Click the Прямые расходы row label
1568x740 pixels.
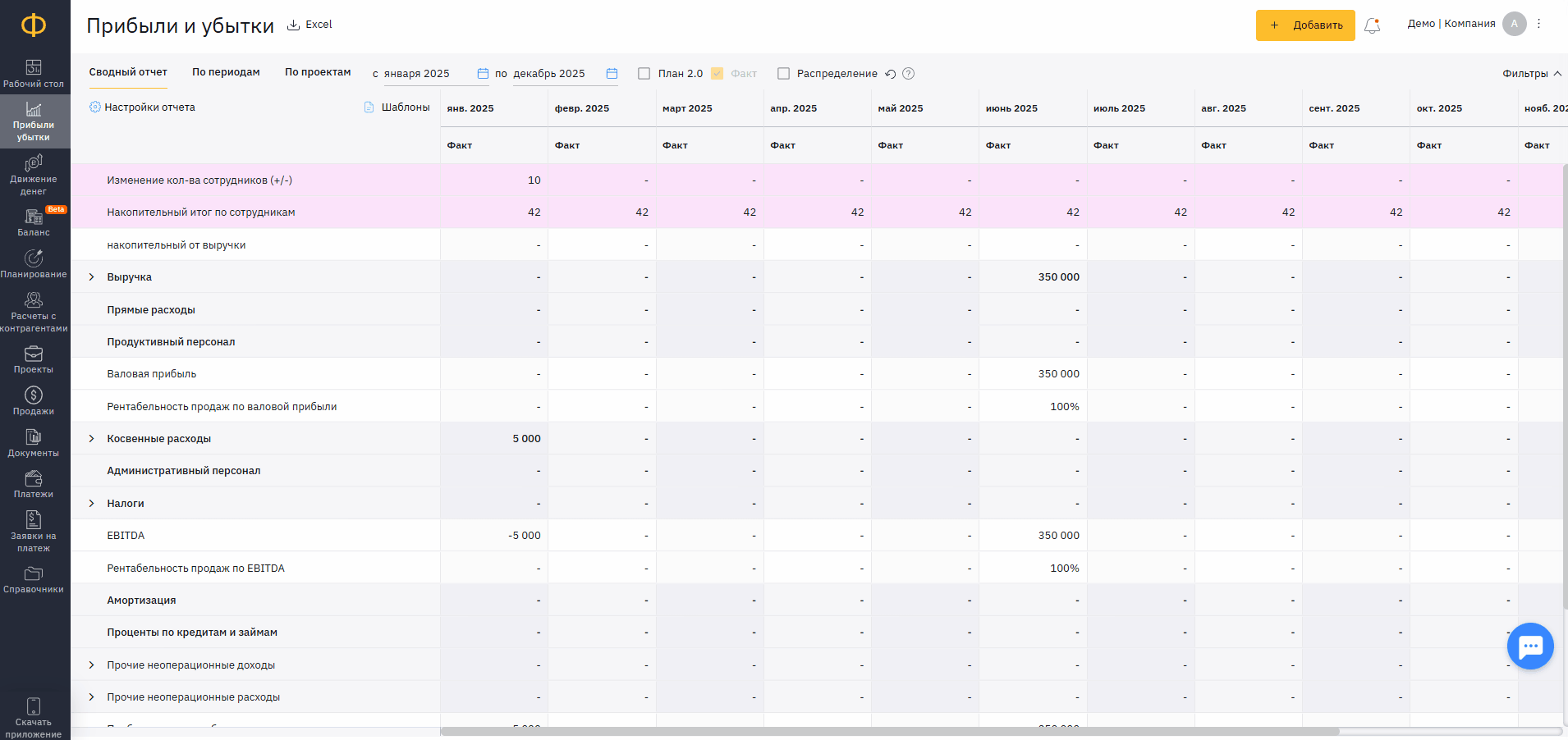click(151, 310)
